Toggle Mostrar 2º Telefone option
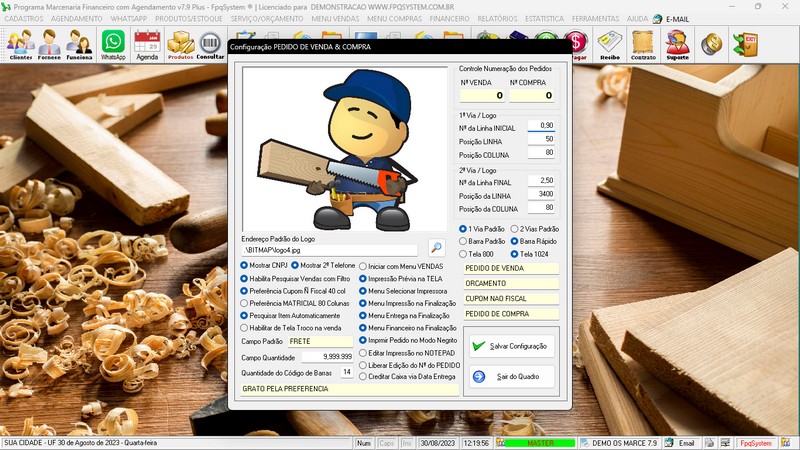The image size is (800, 450). coord(323,265)
